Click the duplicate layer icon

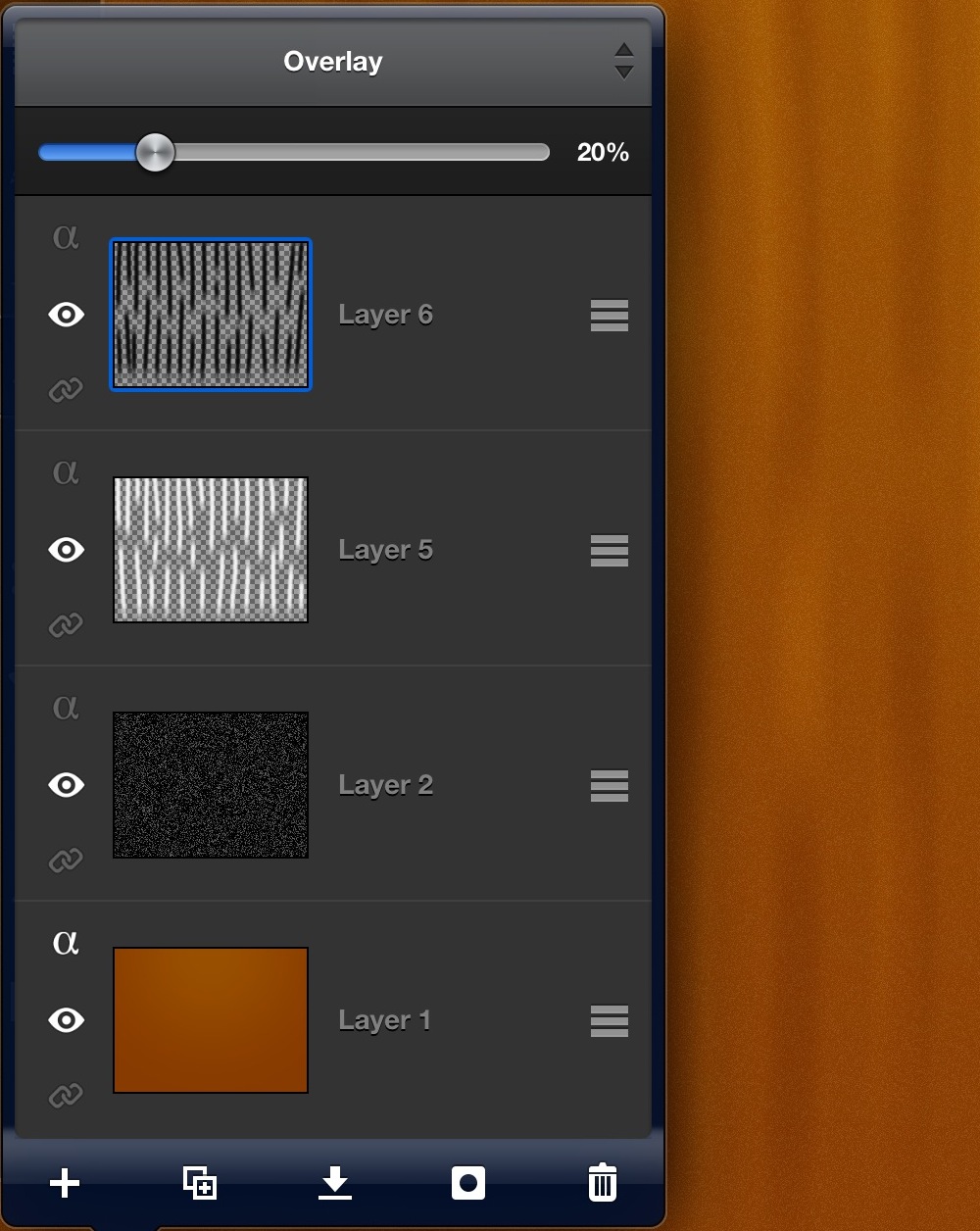(200, 1183)
